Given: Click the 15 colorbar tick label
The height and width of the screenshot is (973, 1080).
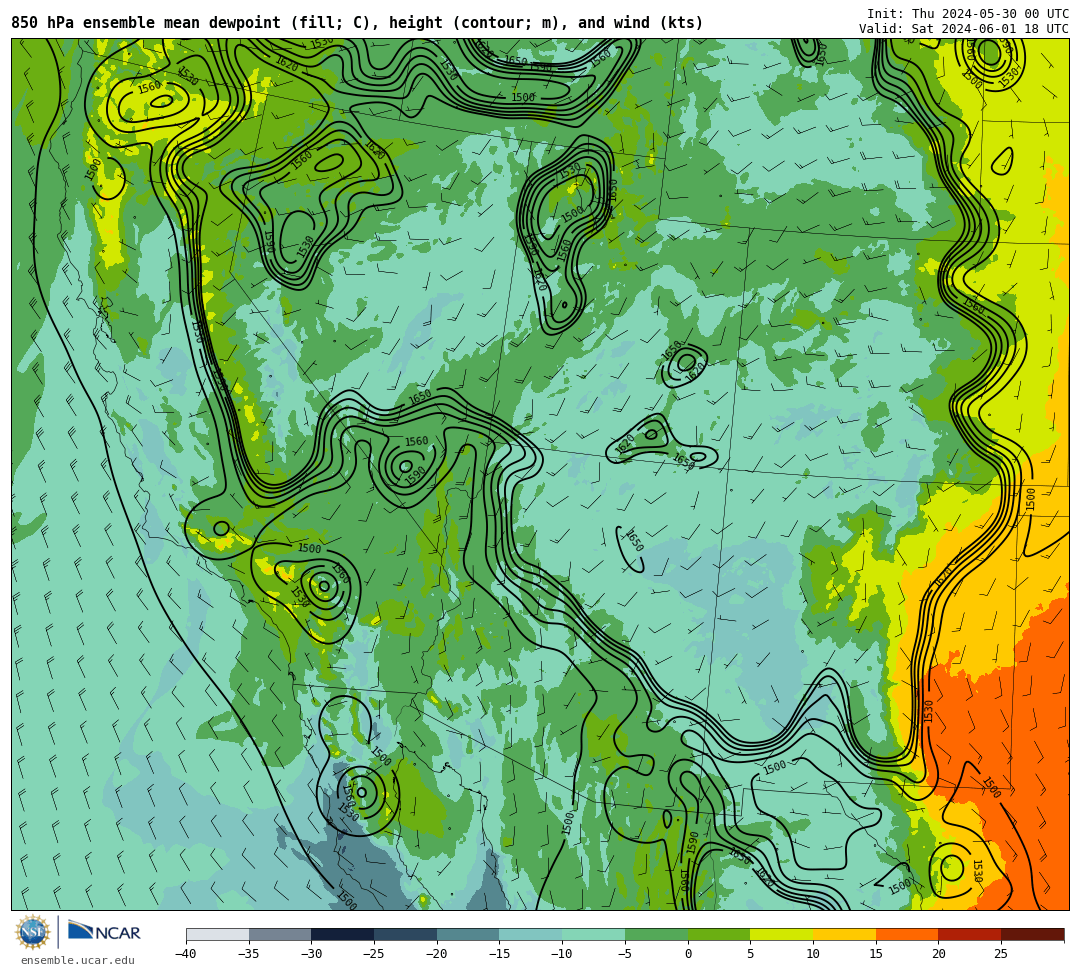Looking at the screenshot, I should point(876,954).
